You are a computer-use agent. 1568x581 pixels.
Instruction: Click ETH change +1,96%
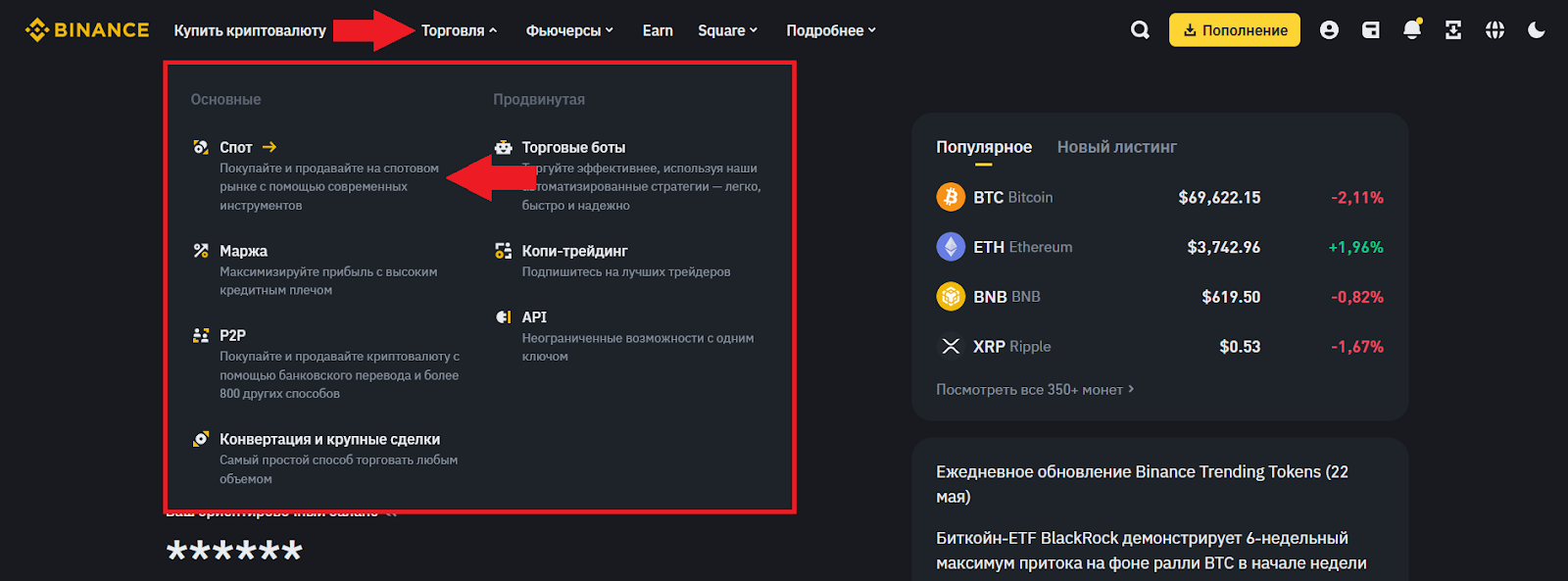[x=1355, y=247]
